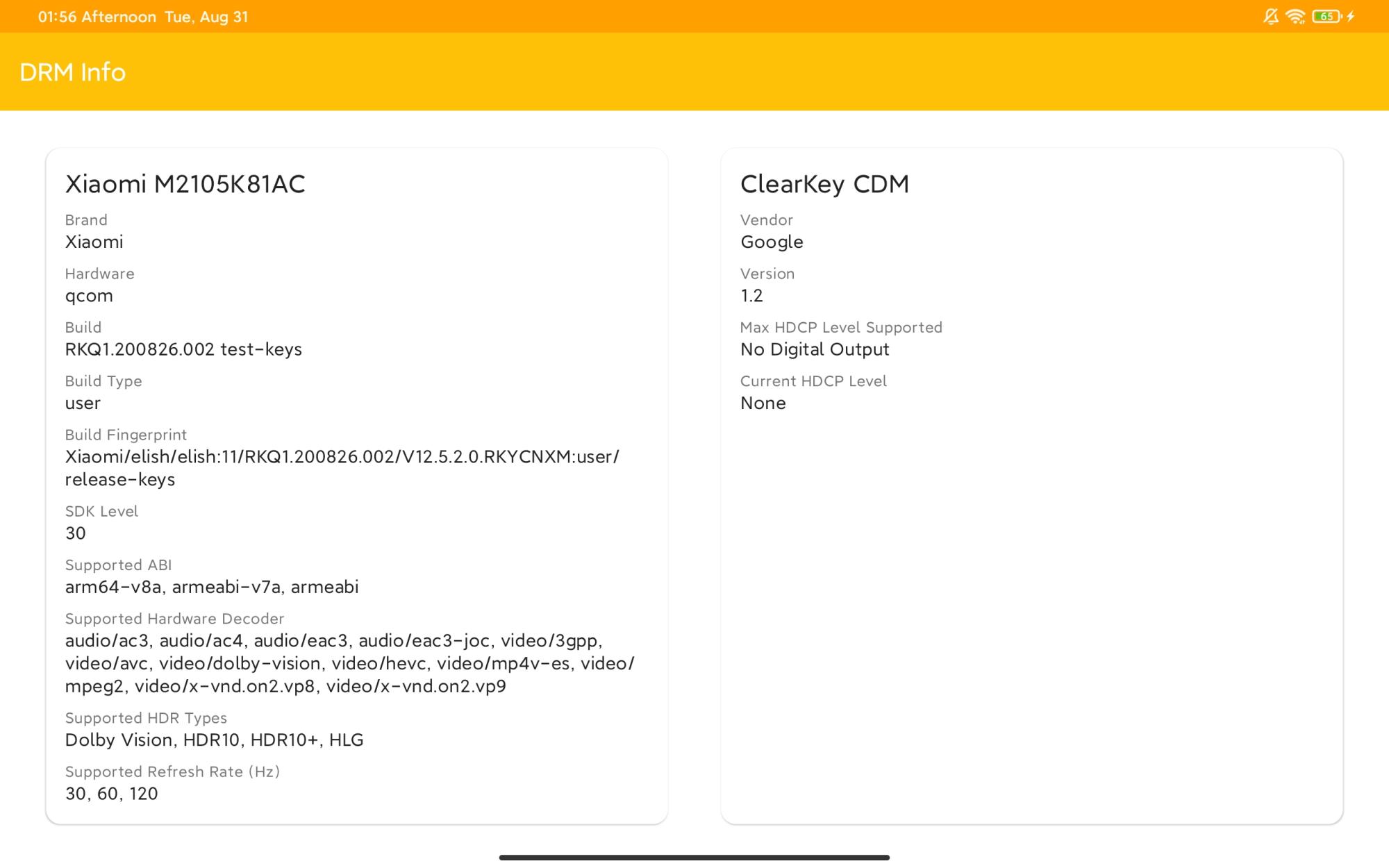Tap the Version label
This screenshot has width=1389, height=868.
click(767, 274)
